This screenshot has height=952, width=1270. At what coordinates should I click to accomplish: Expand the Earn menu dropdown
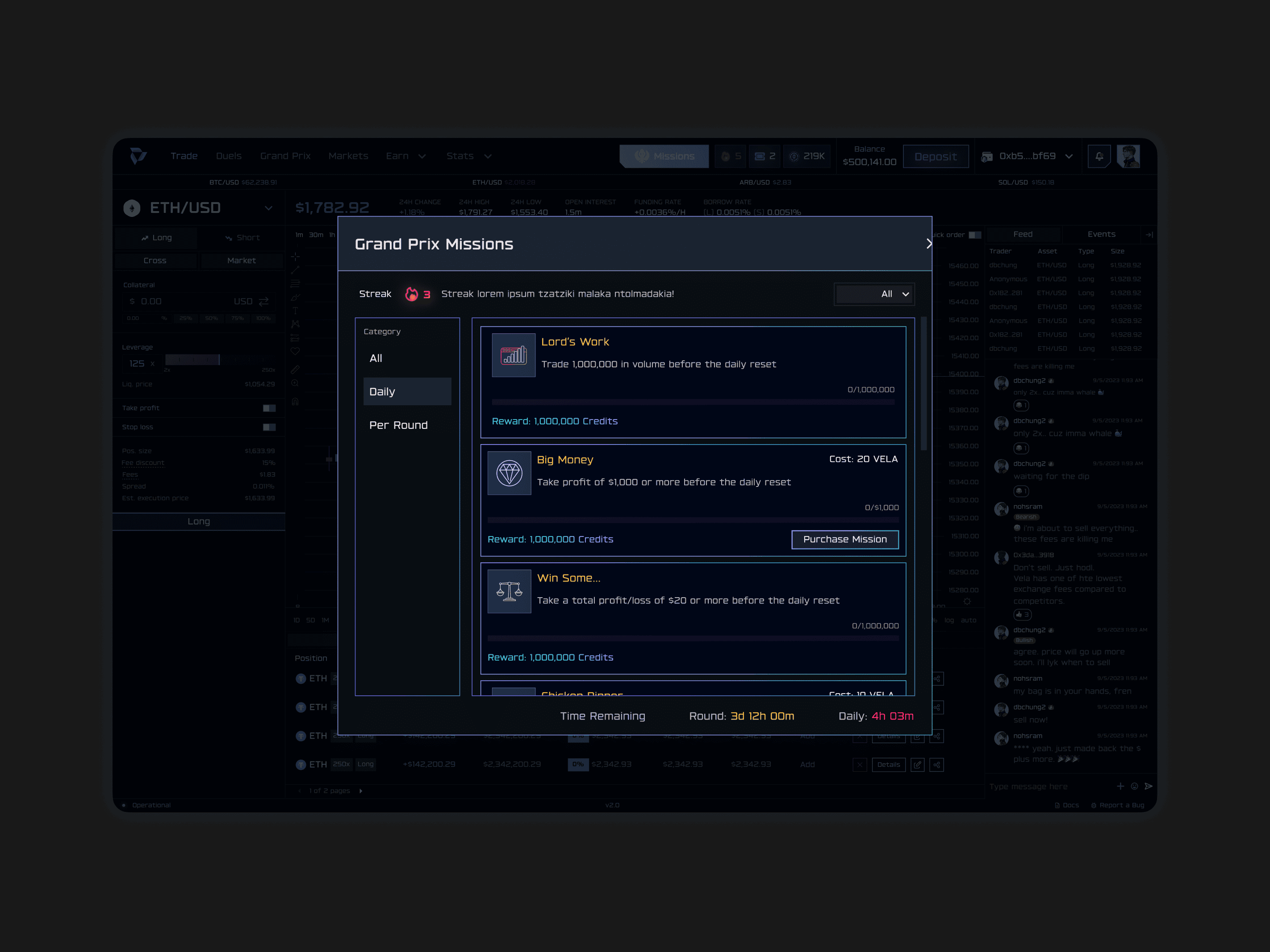pyautogui.click(x=422, y=156)
